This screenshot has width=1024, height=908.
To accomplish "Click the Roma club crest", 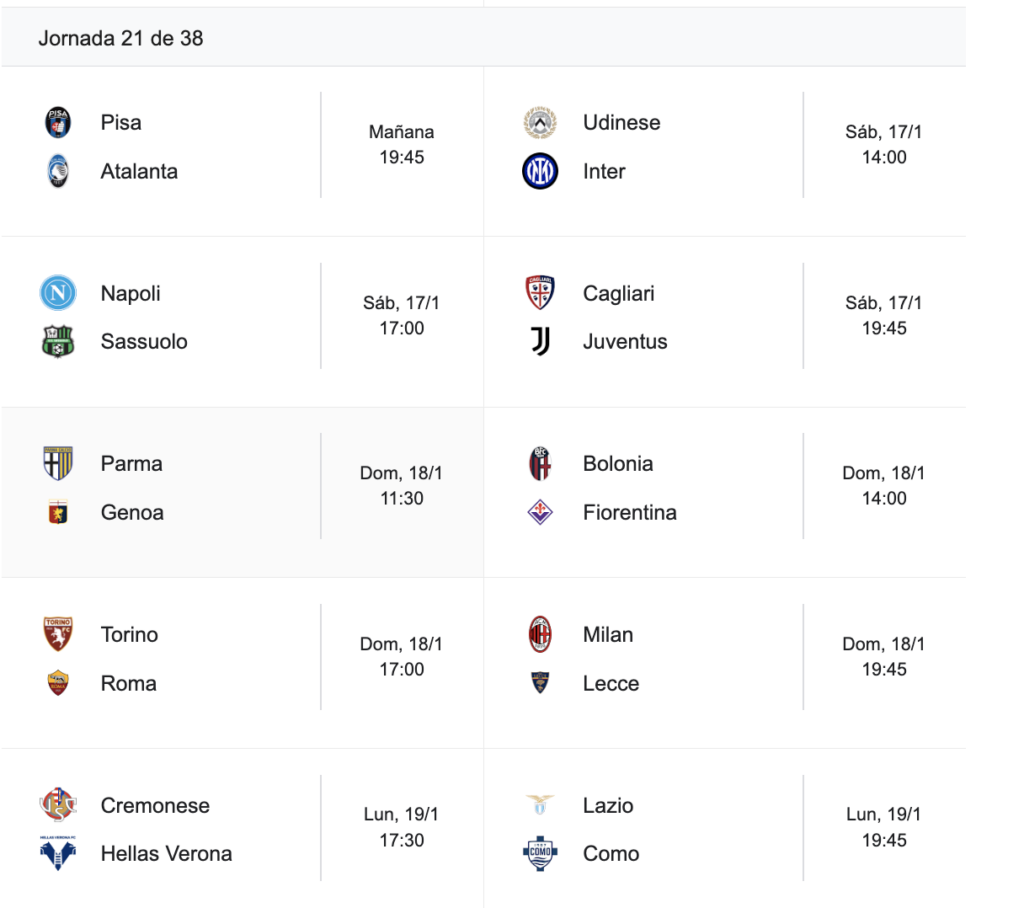I will tap(58, 683).
